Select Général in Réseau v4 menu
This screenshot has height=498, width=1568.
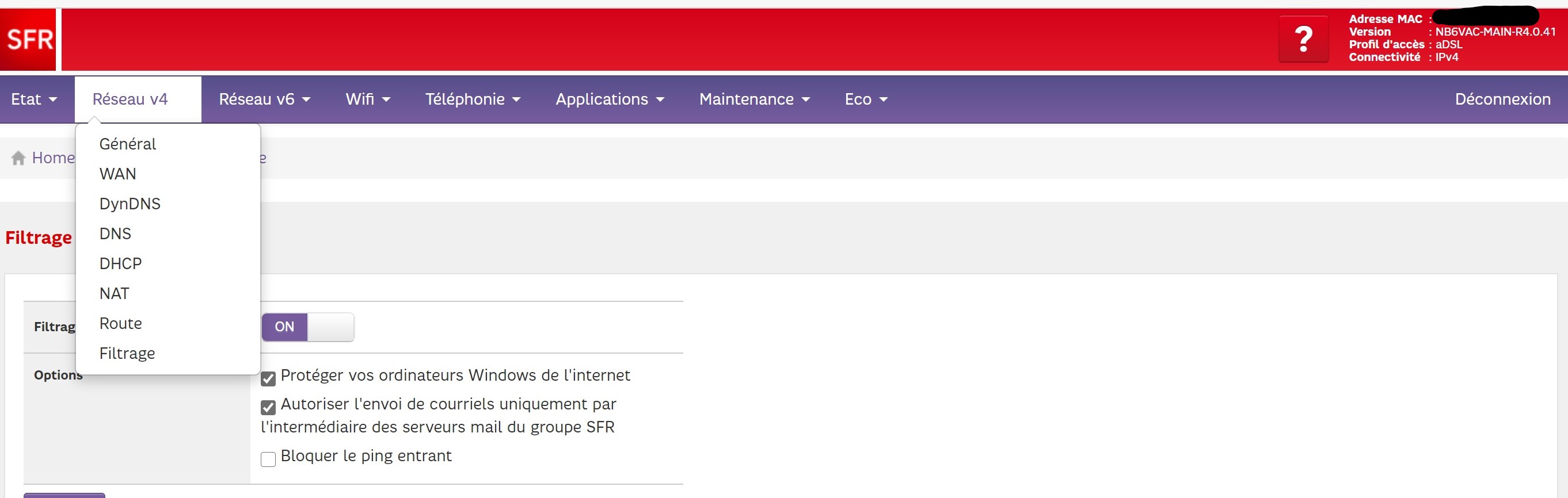(128, 144)
